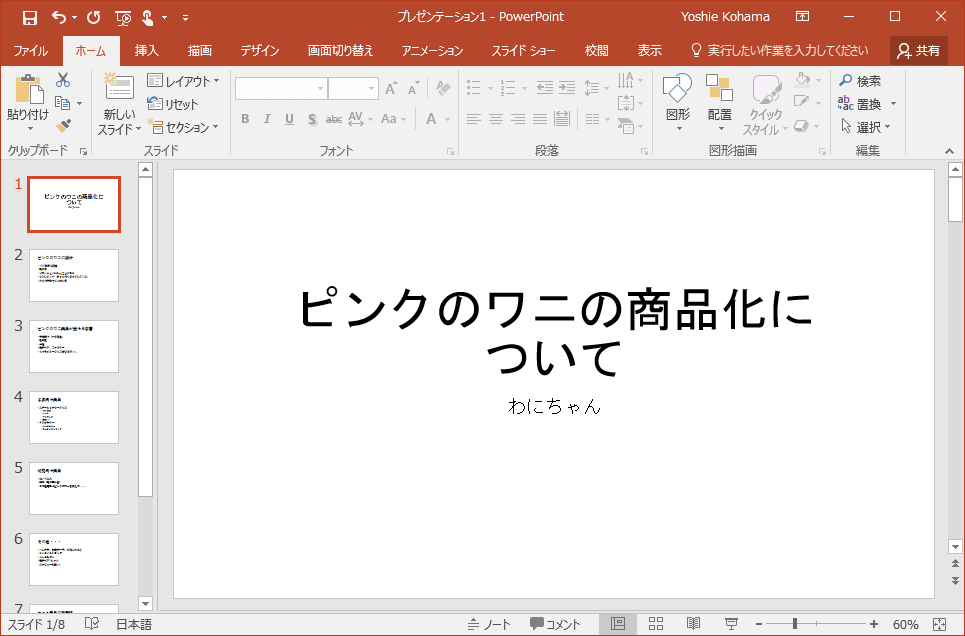Click the Format Painter brush icon
The width and height of the screenshot is (965, 636).
coord(63,125)
